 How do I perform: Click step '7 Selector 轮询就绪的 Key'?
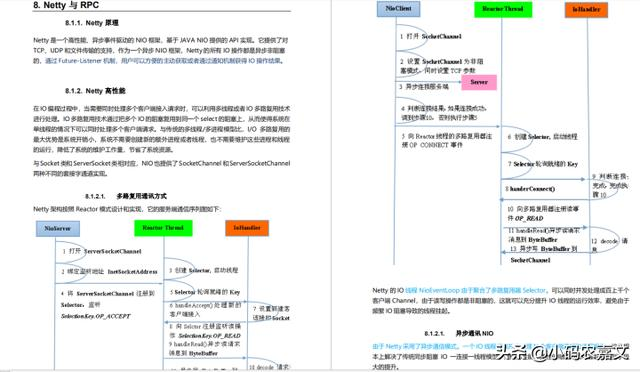tap(543, 164)
